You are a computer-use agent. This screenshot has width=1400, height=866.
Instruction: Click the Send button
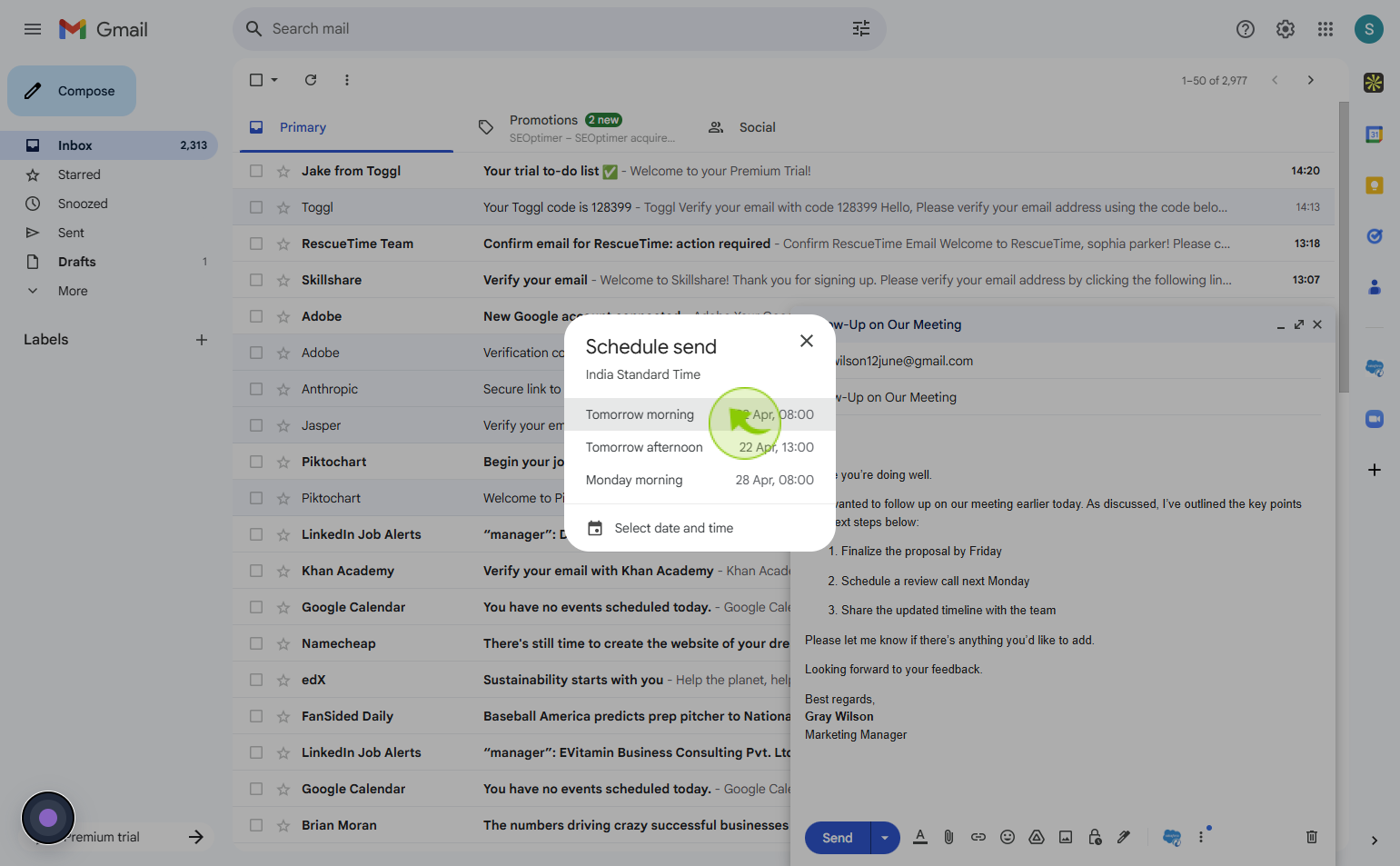[838, 838]
